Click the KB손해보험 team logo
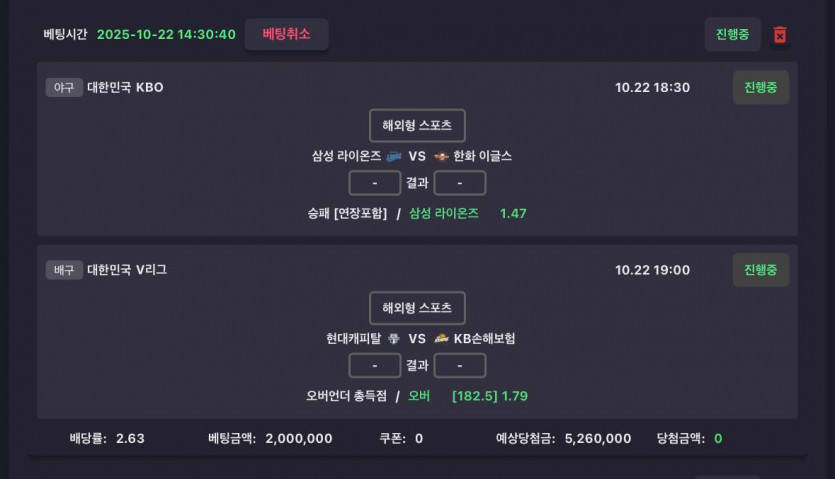835x479 pixels. point(441,338)
